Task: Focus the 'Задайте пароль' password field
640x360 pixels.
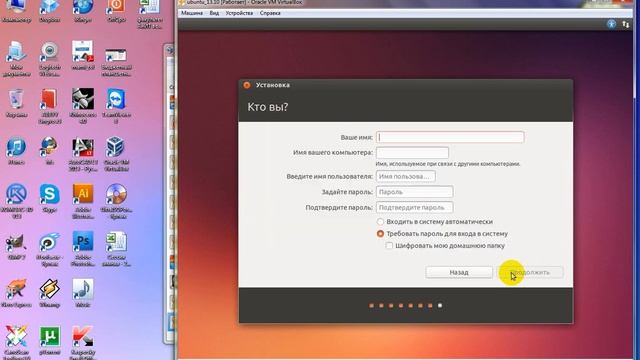Action: (x=414, y=192)
